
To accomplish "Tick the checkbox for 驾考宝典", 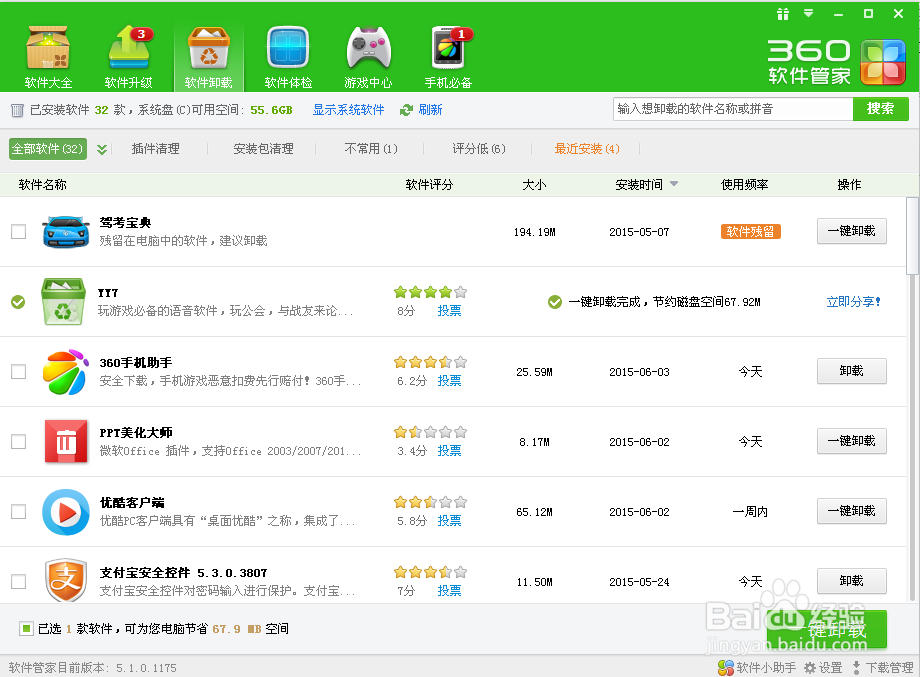I will pyautogui.click(x=19, y=231).
